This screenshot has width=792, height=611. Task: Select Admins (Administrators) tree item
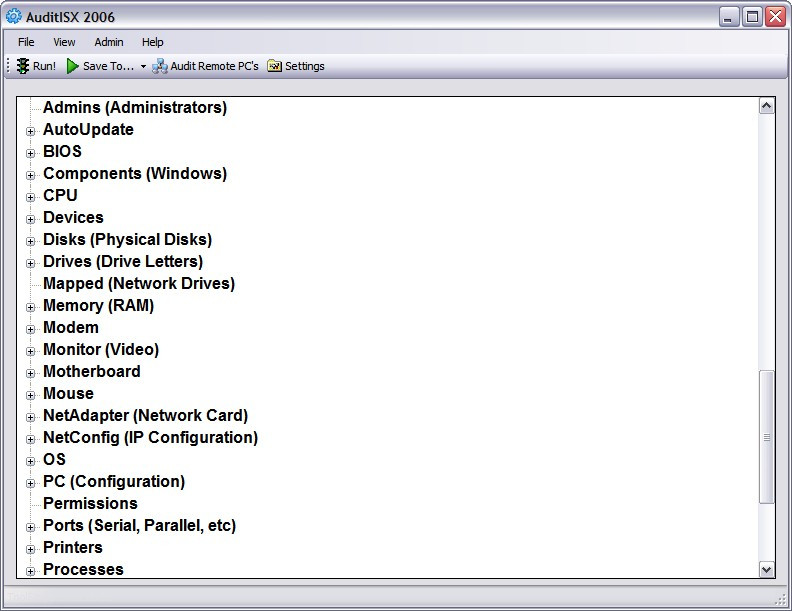pyautogui.click(x=135, y=108)
